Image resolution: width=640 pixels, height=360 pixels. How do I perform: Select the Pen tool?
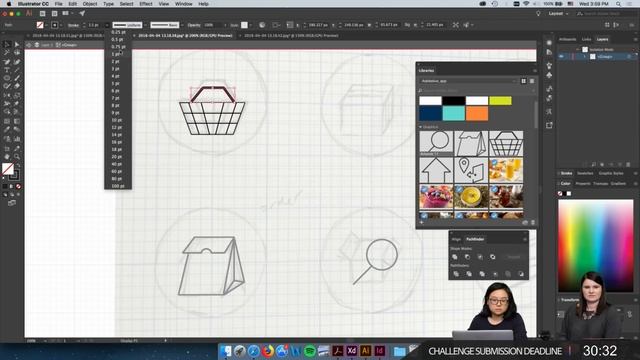coord(7,62)
